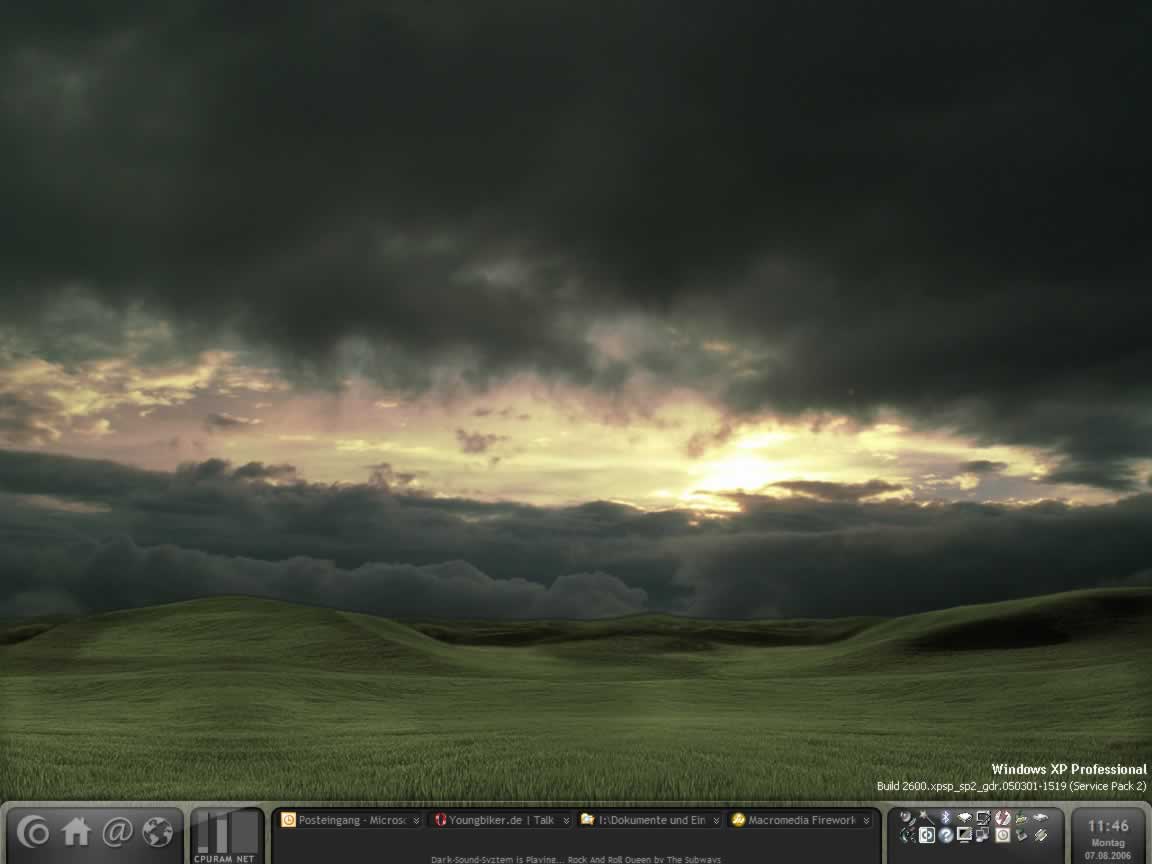This screenshot has width=1152, height=864.
Task: Expand the Posteingang task chevron
Action: [x=416, y=821]
